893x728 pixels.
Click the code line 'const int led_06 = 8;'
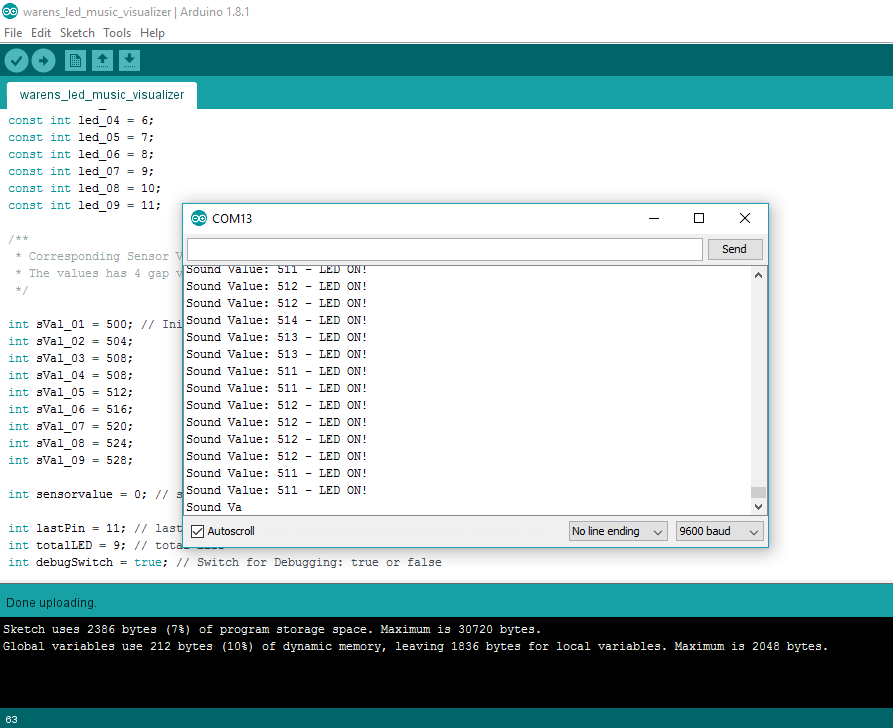point(81,154)
